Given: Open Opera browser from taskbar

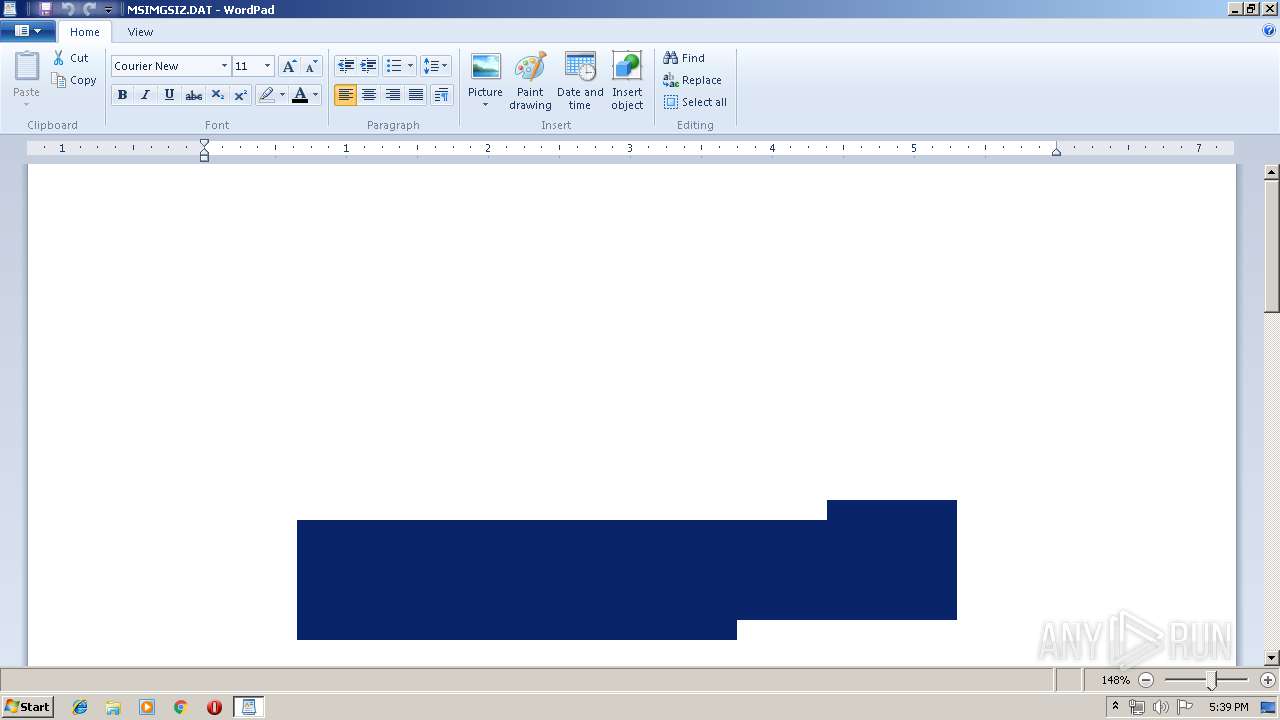Looking at the screenshot, I should pos(214,707).
